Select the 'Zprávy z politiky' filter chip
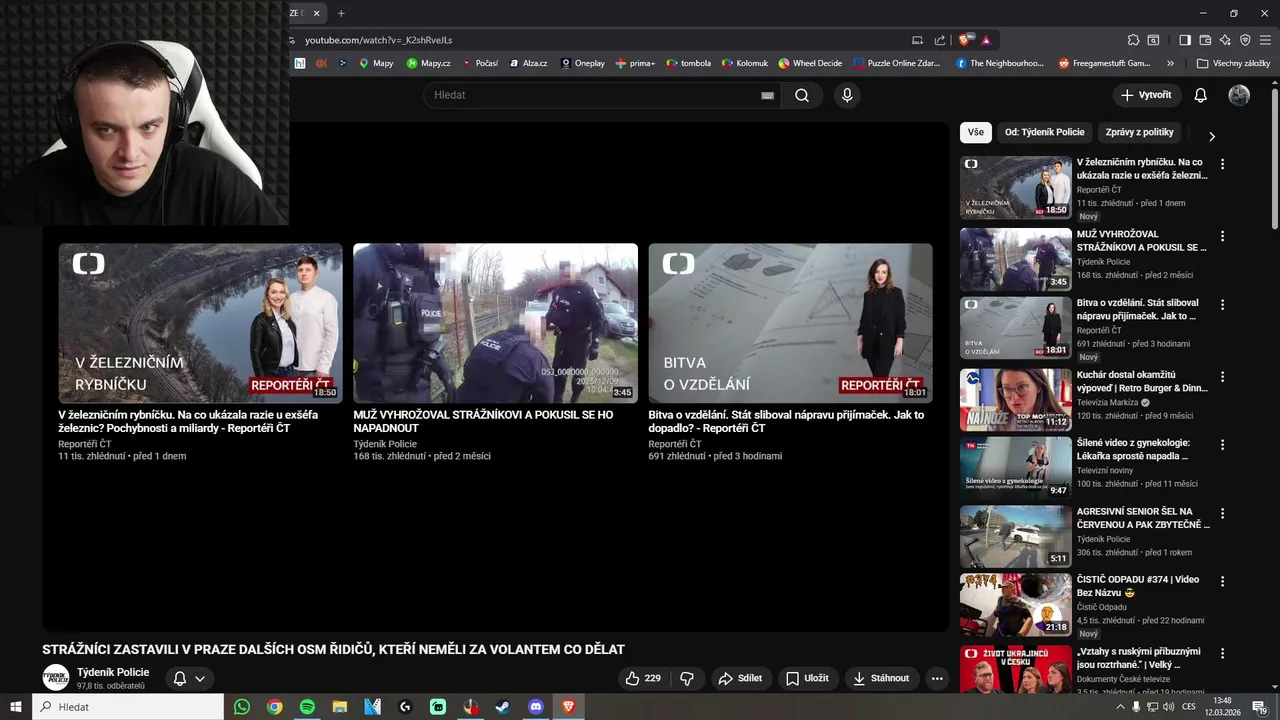The width and height of the screenshot is (1280, 720). [x=1140, y=132]
